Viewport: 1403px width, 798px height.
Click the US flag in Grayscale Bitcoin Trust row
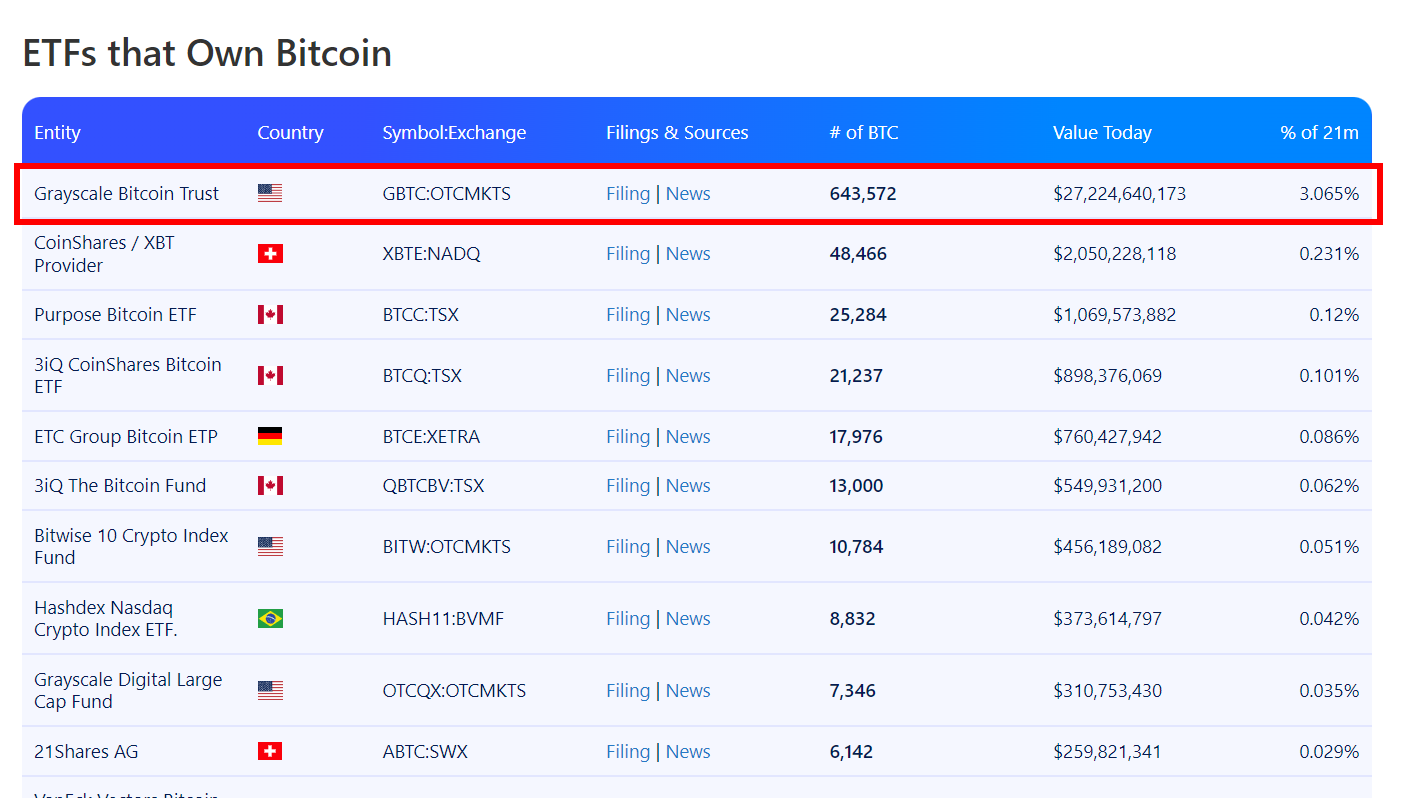pyautogui.click(x=270, y=193)
